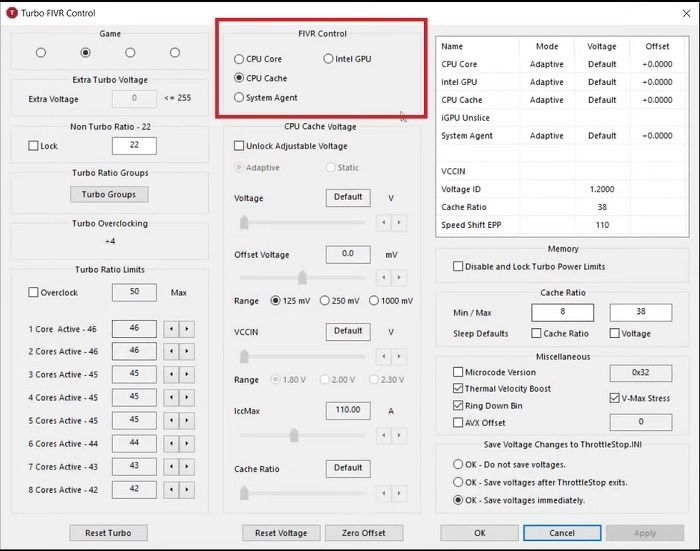Select the CPU Core radio button
700x551 pixels.
239,59
